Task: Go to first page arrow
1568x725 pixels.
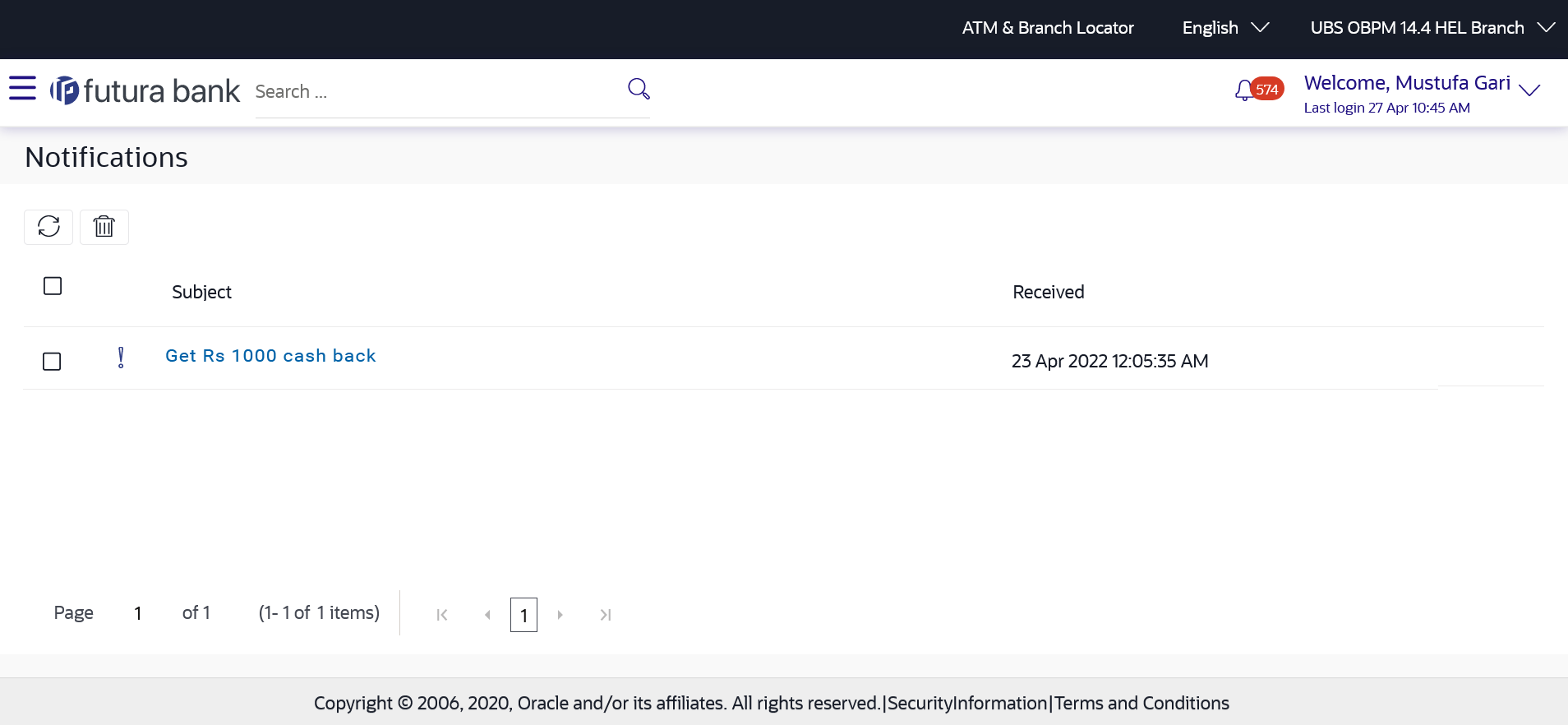Action: (x=442, y=615)
